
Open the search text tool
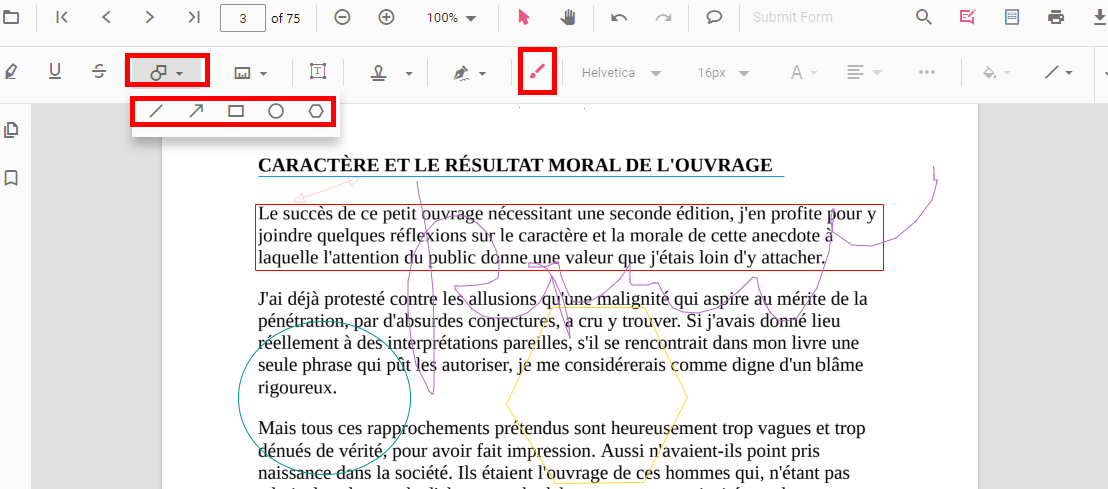924,18
